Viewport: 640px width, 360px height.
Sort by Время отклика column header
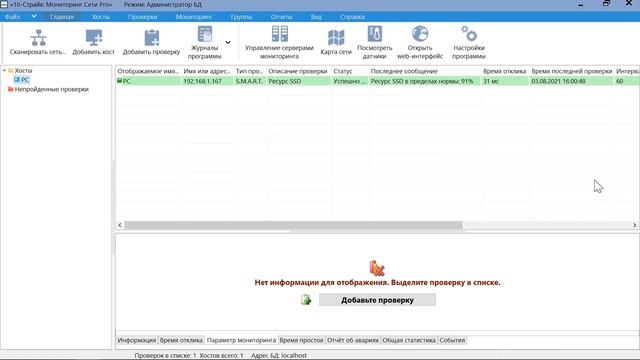click(x=504, y=71)
